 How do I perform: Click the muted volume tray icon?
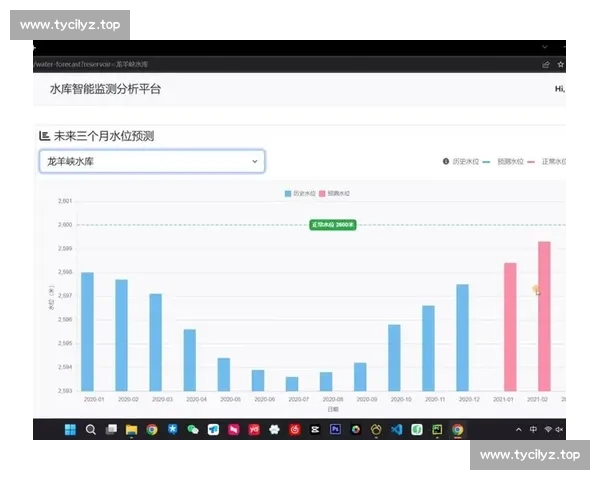tap(559, 429)
